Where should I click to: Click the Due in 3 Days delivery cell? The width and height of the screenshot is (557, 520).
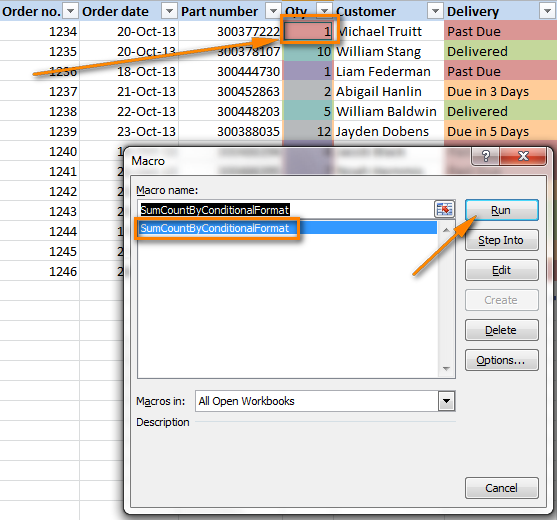tap(501, 92)
